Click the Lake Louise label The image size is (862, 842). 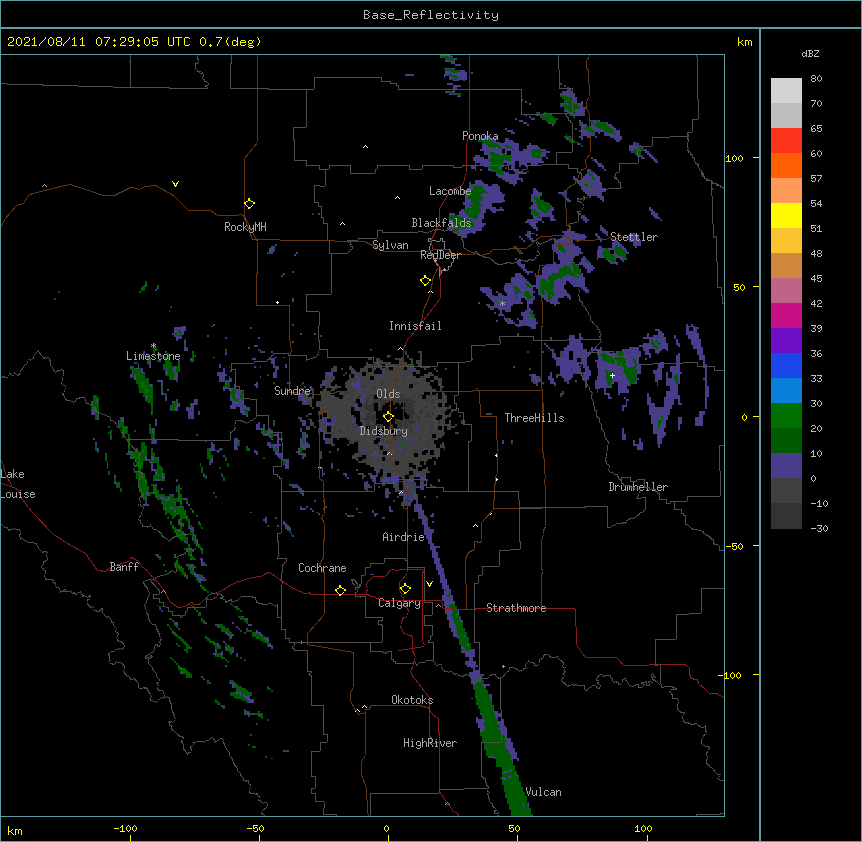pos(18,484)
